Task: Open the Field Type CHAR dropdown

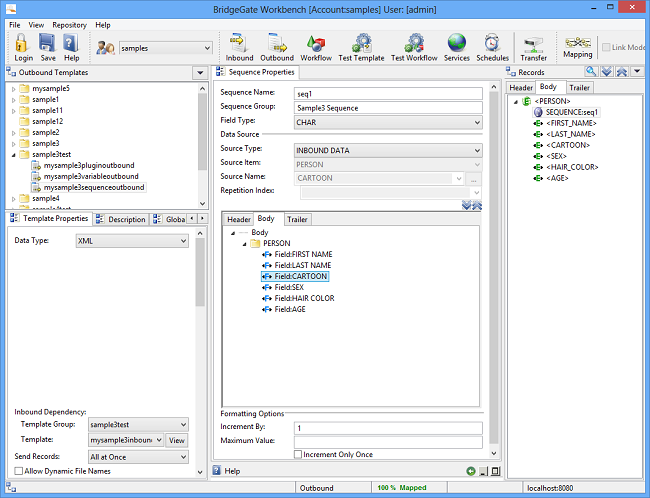Action: point(477,122)
